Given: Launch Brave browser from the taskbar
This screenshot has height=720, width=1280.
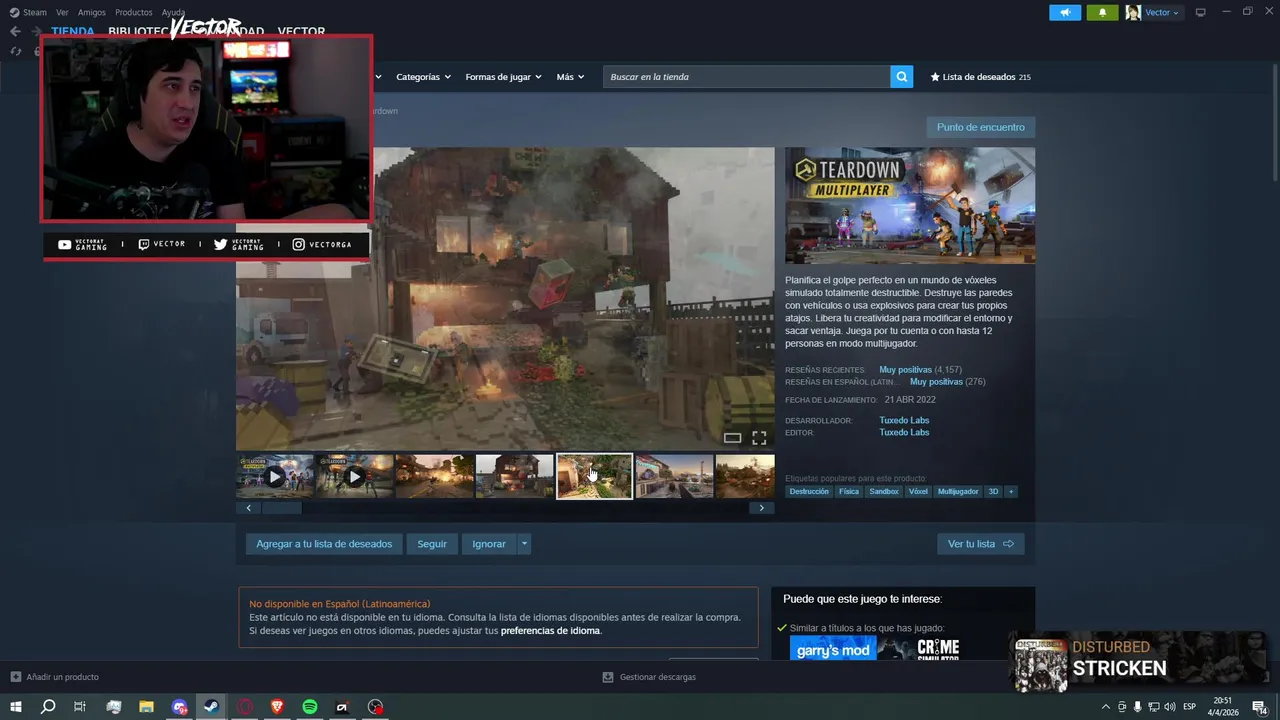Looking at the screenshot, I should tap(277, 707).
